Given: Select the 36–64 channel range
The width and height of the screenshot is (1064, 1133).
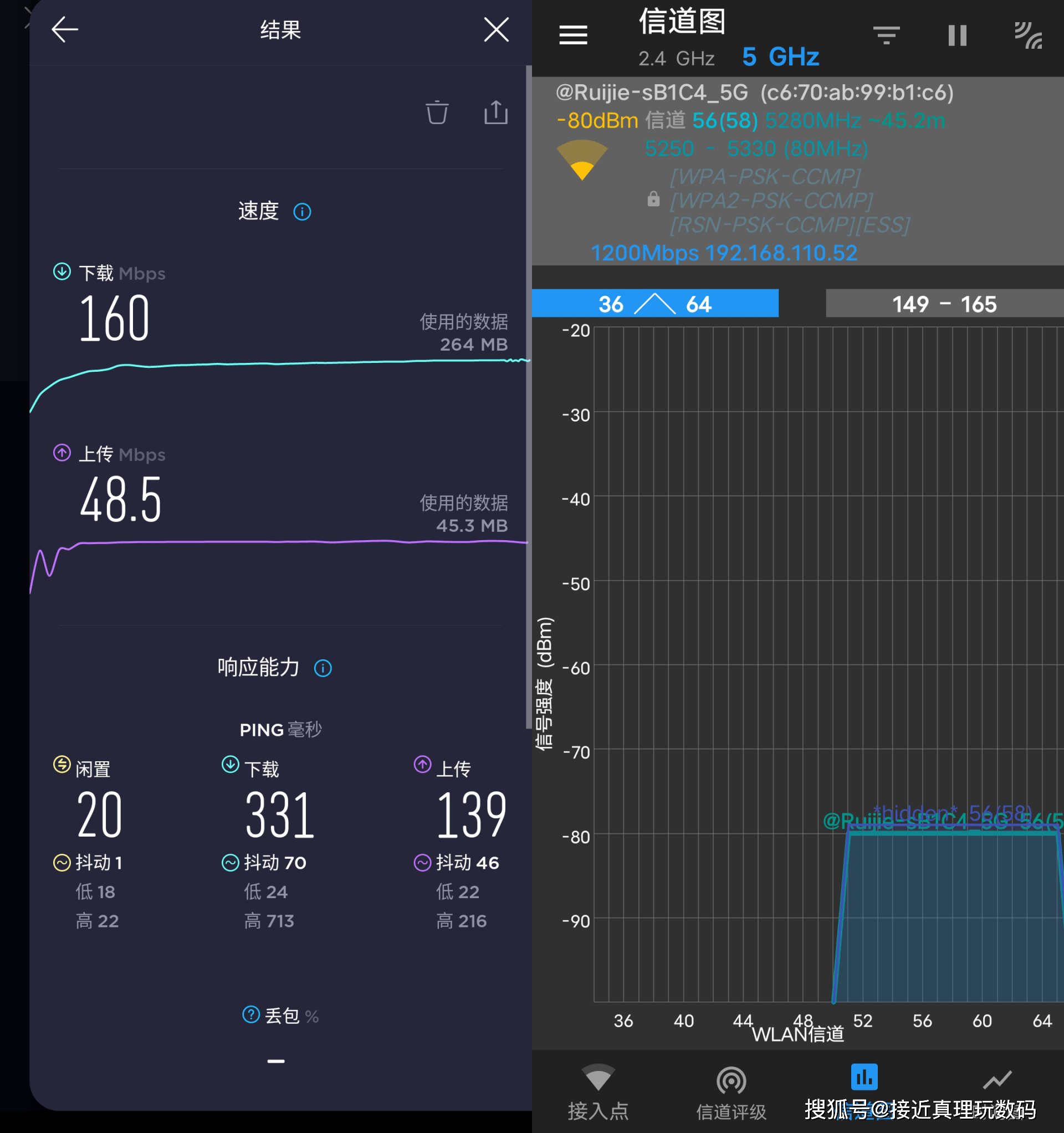Looking at the screenshot, I should [654, 304].
